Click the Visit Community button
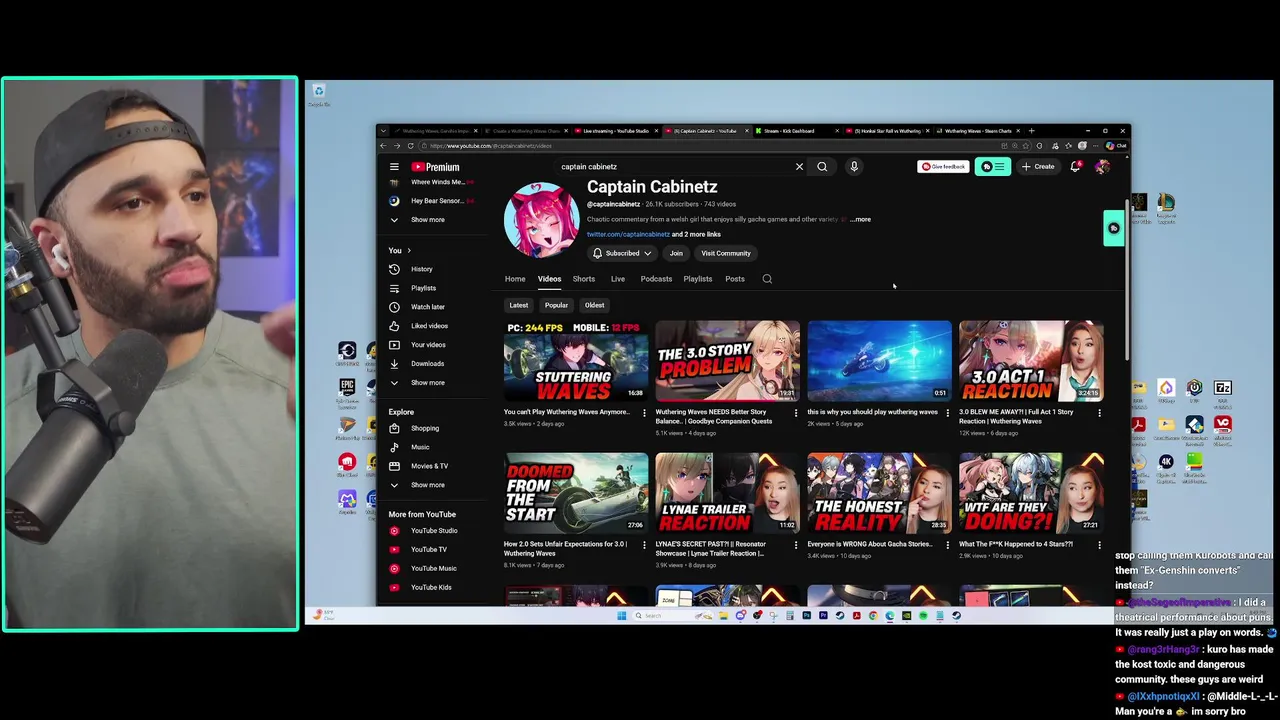The height and width of the screenshot is (720, 1280). point(726,253)
